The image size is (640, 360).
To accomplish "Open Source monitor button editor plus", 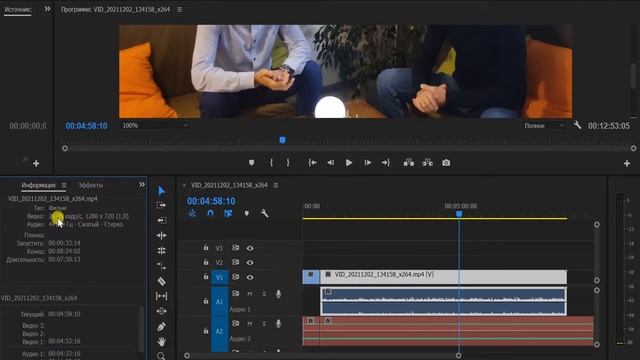I will click(x=36, y=164).
